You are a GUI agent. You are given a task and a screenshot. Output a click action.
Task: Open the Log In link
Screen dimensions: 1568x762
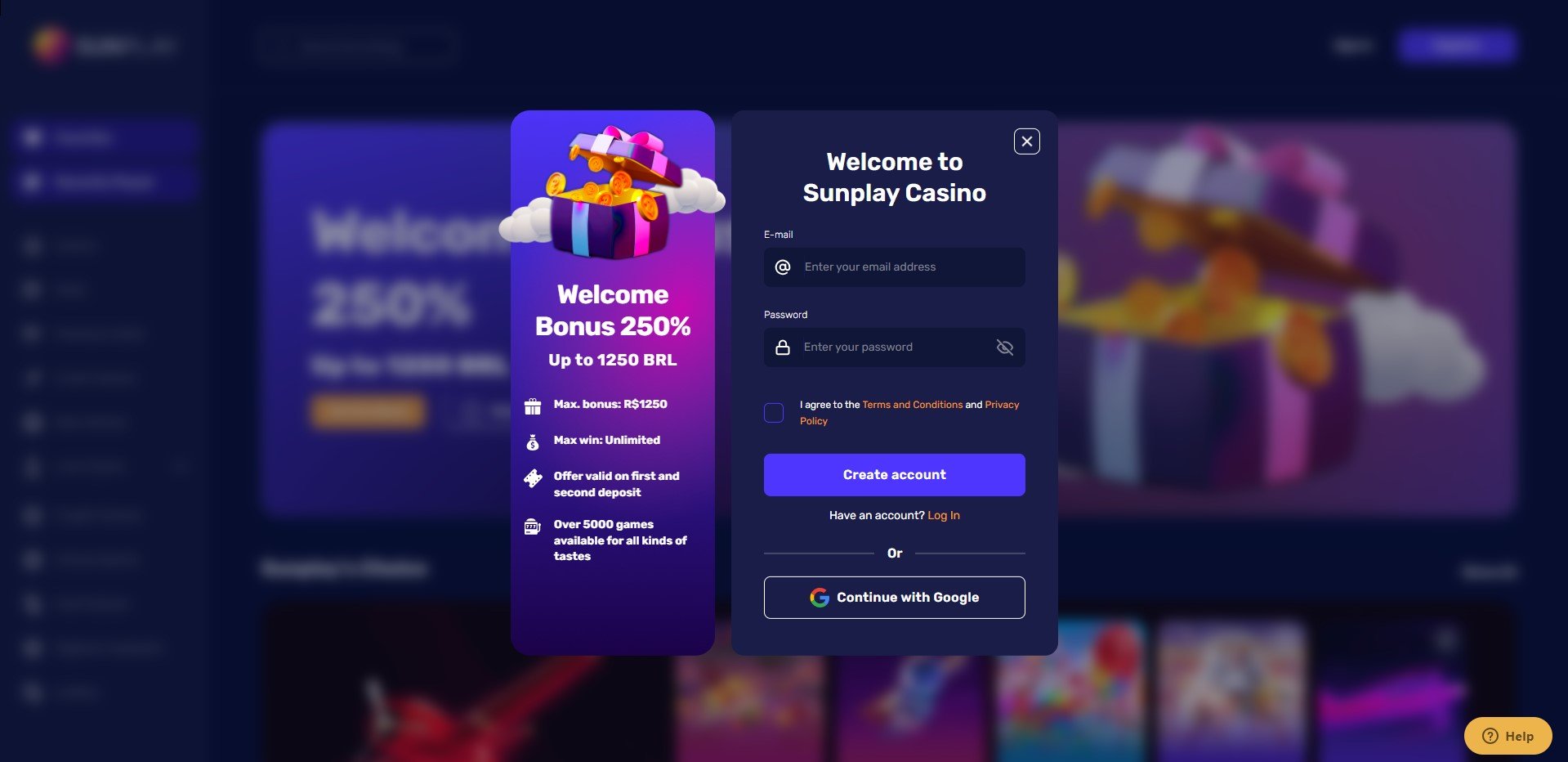tap(944, 515)
